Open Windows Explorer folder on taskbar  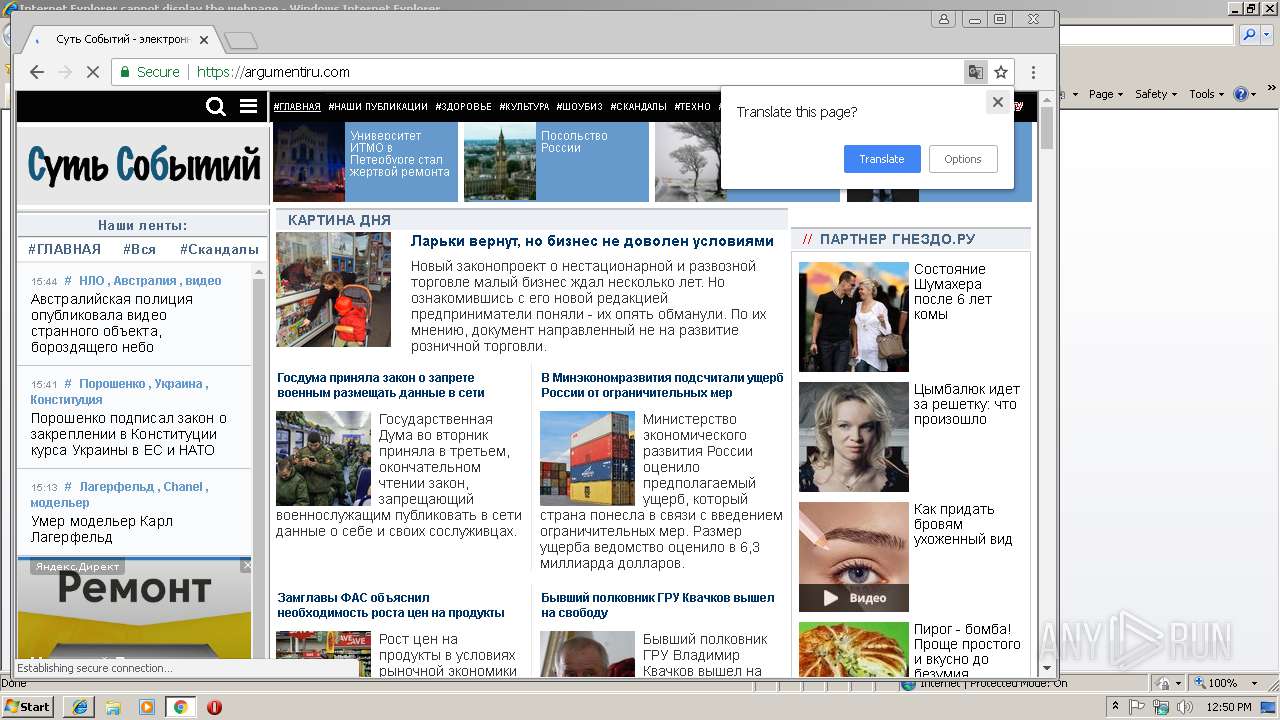point(113,707)
